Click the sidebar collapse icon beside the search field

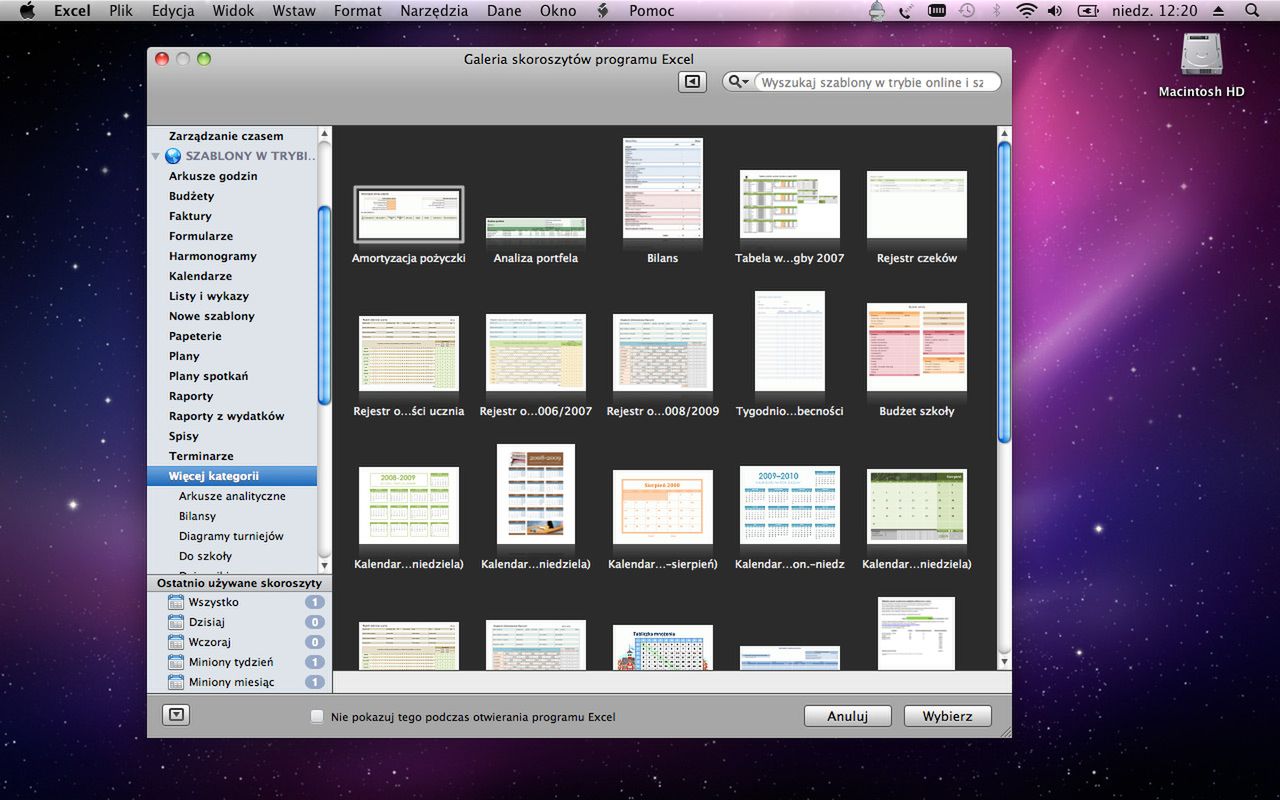692,82
